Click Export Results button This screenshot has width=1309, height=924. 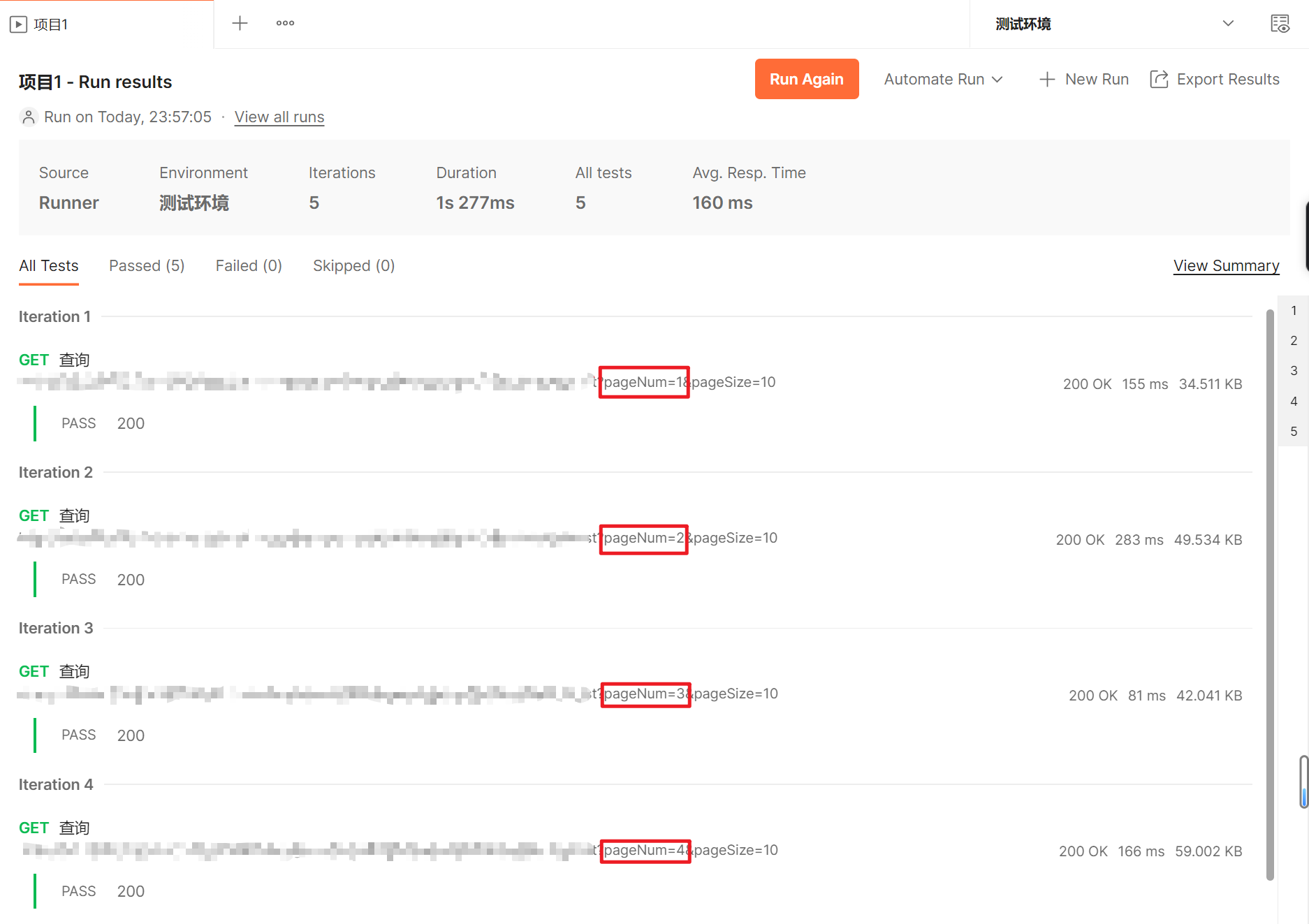[1215, 80]
